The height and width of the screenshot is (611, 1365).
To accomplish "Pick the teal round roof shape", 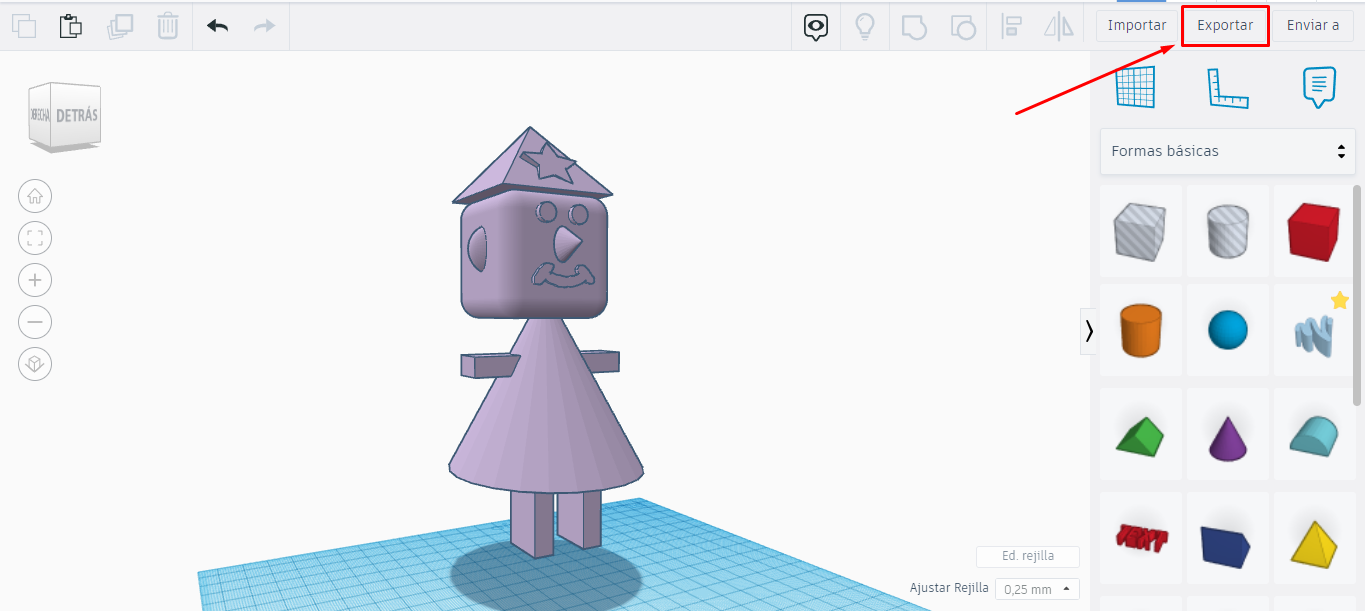I will [x=1313, y=435].
